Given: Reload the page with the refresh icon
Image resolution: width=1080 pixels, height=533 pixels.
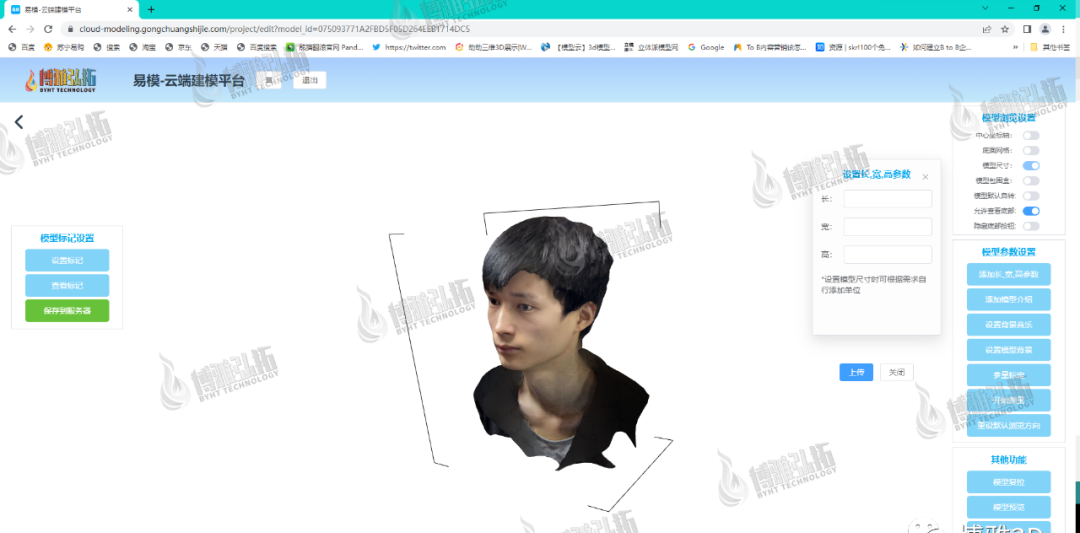Looking at the screenshot, I should point(48,29).
